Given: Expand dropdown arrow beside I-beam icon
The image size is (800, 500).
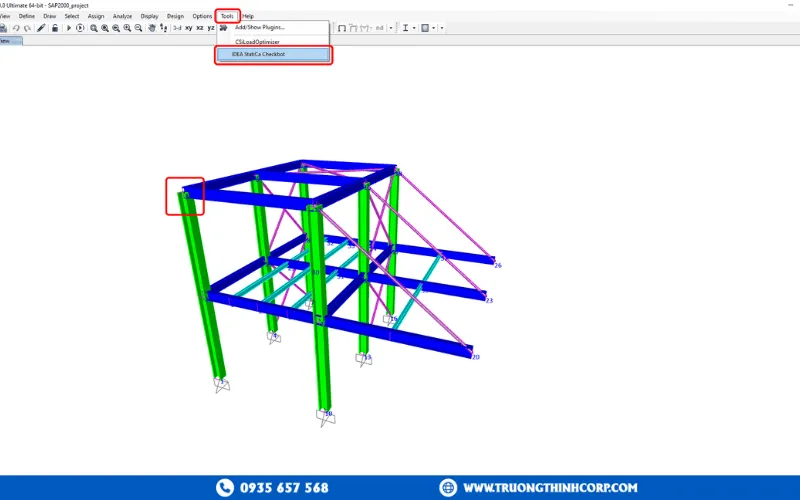Looking at the screenshot, I should point(415,28).
